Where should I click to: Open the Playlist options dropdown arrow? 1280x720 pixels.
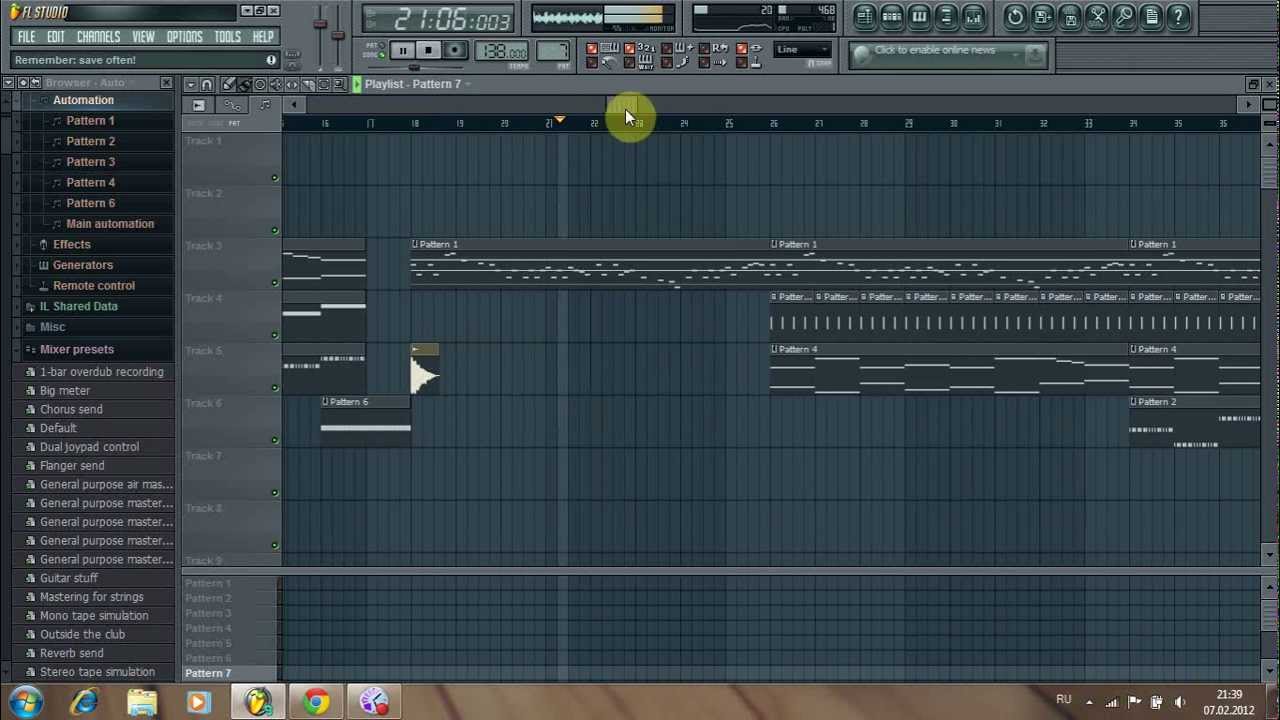190,85
